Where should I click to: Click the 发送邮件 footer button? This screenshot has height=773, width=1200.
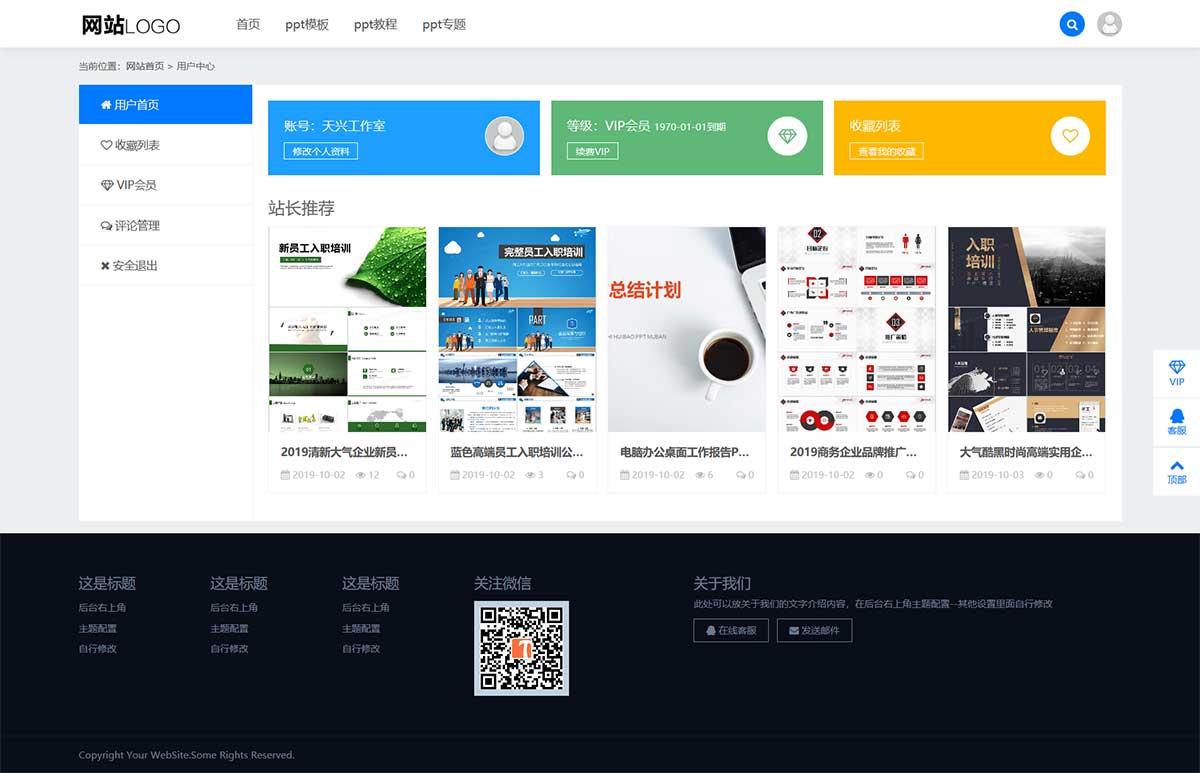[x=814, y=630]
